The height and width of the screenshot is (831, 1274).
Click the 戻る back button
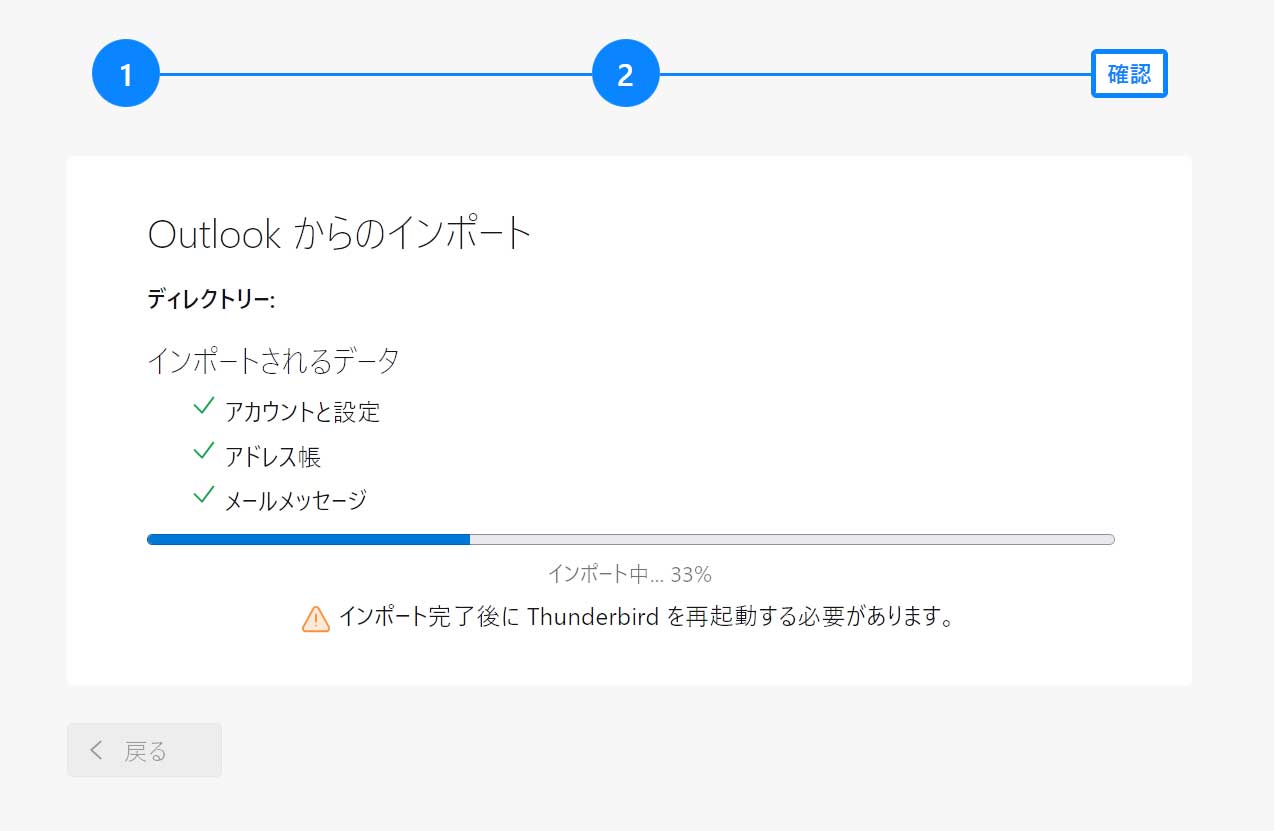click(x=144, y=750)
